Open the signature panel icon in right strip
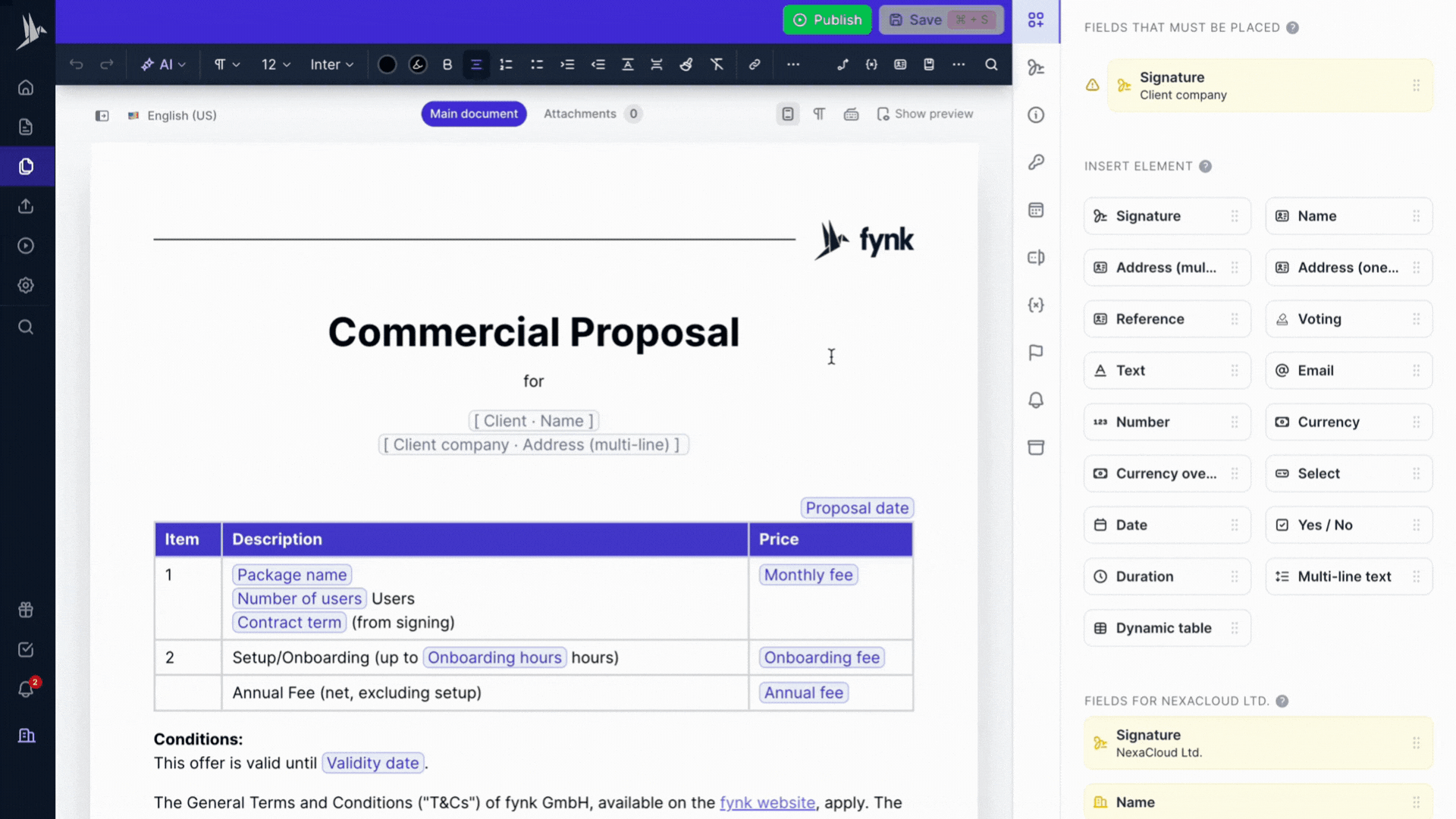The image size is (1456, 819). (1036, 67)
